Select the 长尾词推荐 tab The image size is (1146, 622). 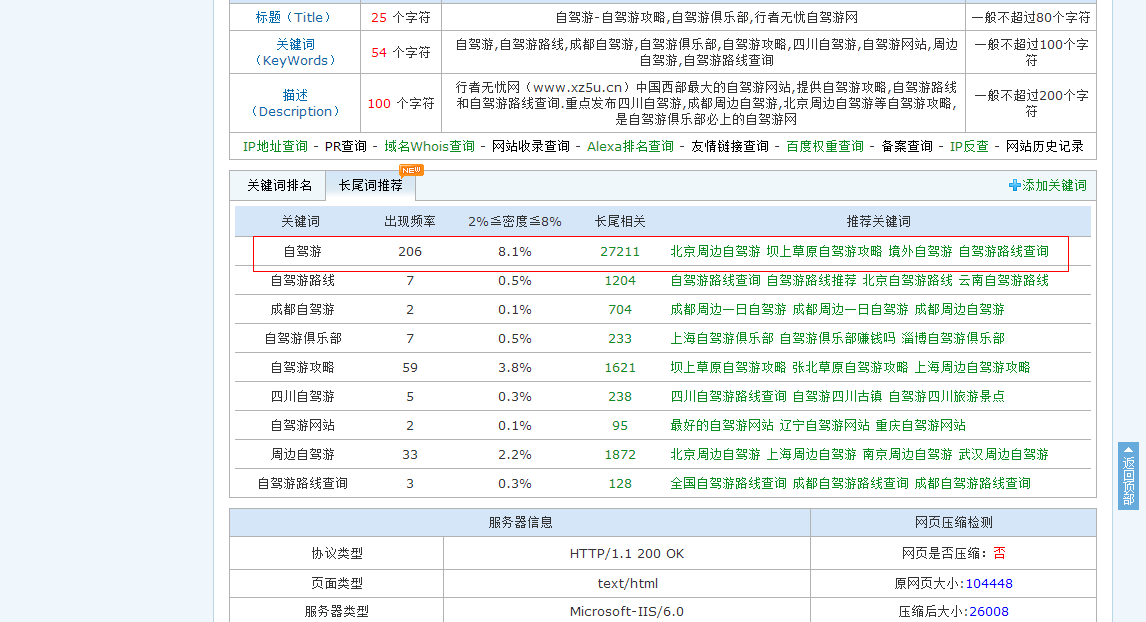[x=370, y=185]
